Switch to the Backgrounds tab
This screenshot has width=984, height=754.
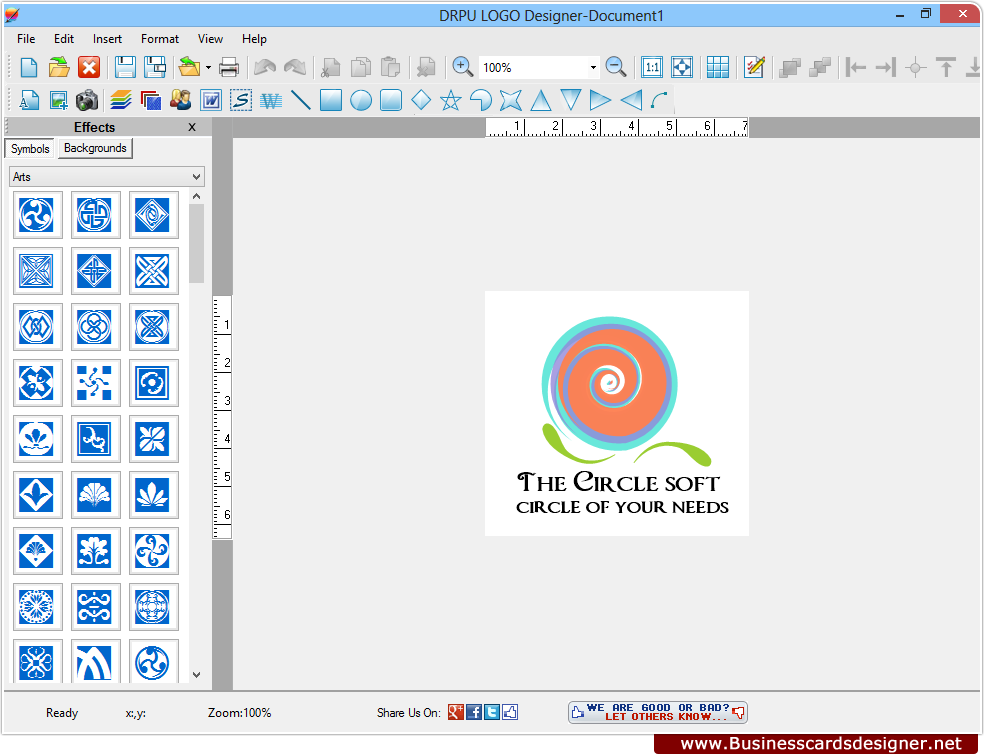(94, 148)
